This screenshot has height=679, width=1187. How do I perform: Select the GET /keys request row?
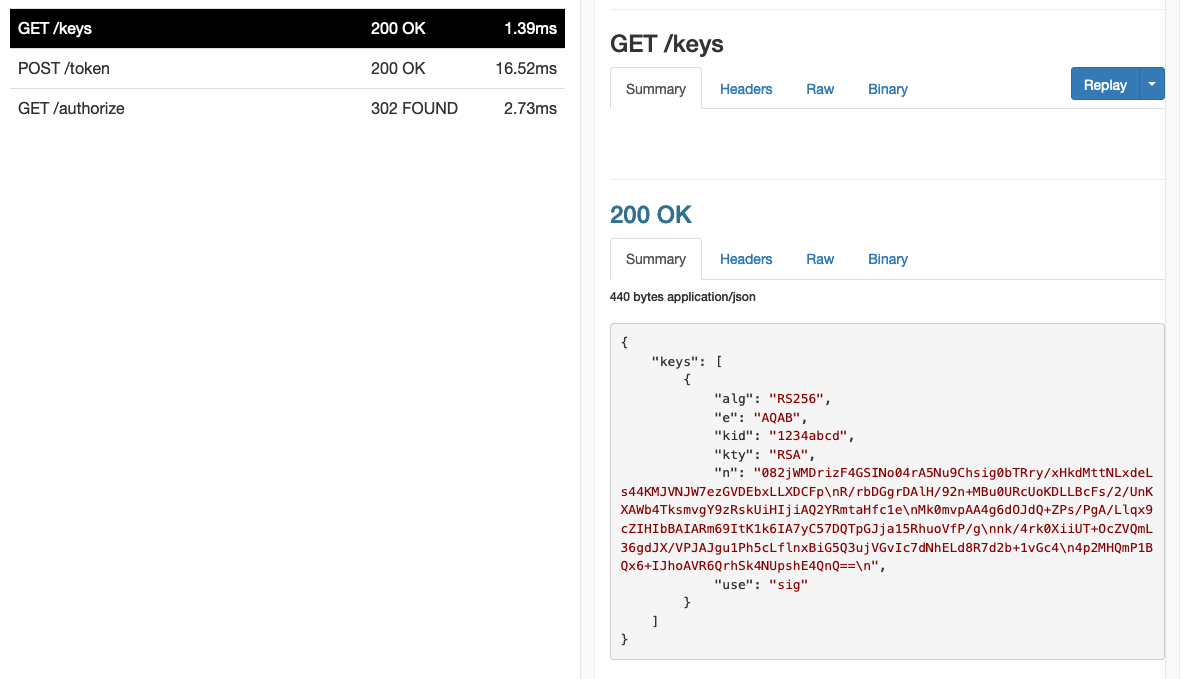tap(287, 29)
